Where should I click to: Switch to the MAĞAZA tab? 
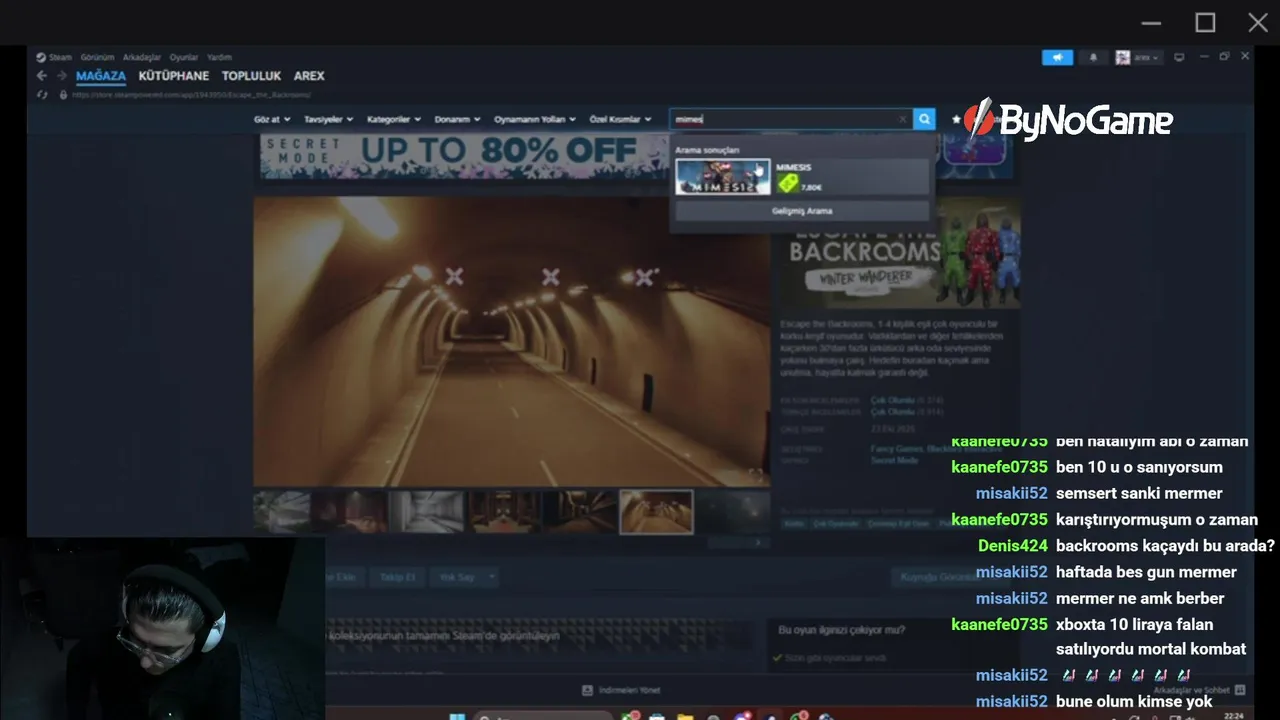(x=101, y=76)
